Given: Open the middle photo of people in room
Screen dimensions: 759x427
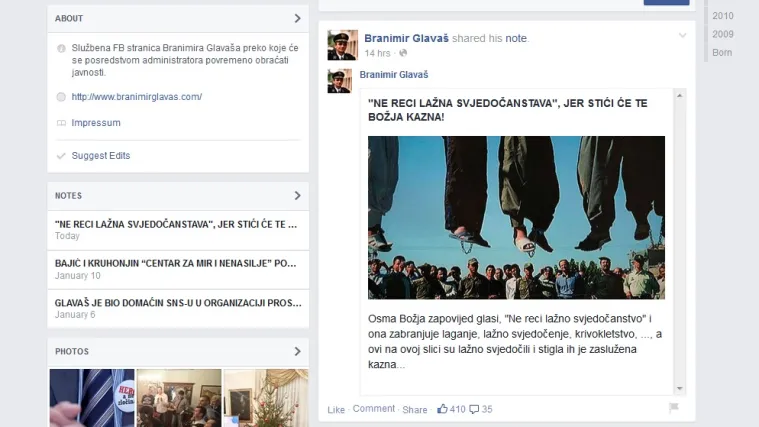Looking at the screenshot, I should click(179, 398).
